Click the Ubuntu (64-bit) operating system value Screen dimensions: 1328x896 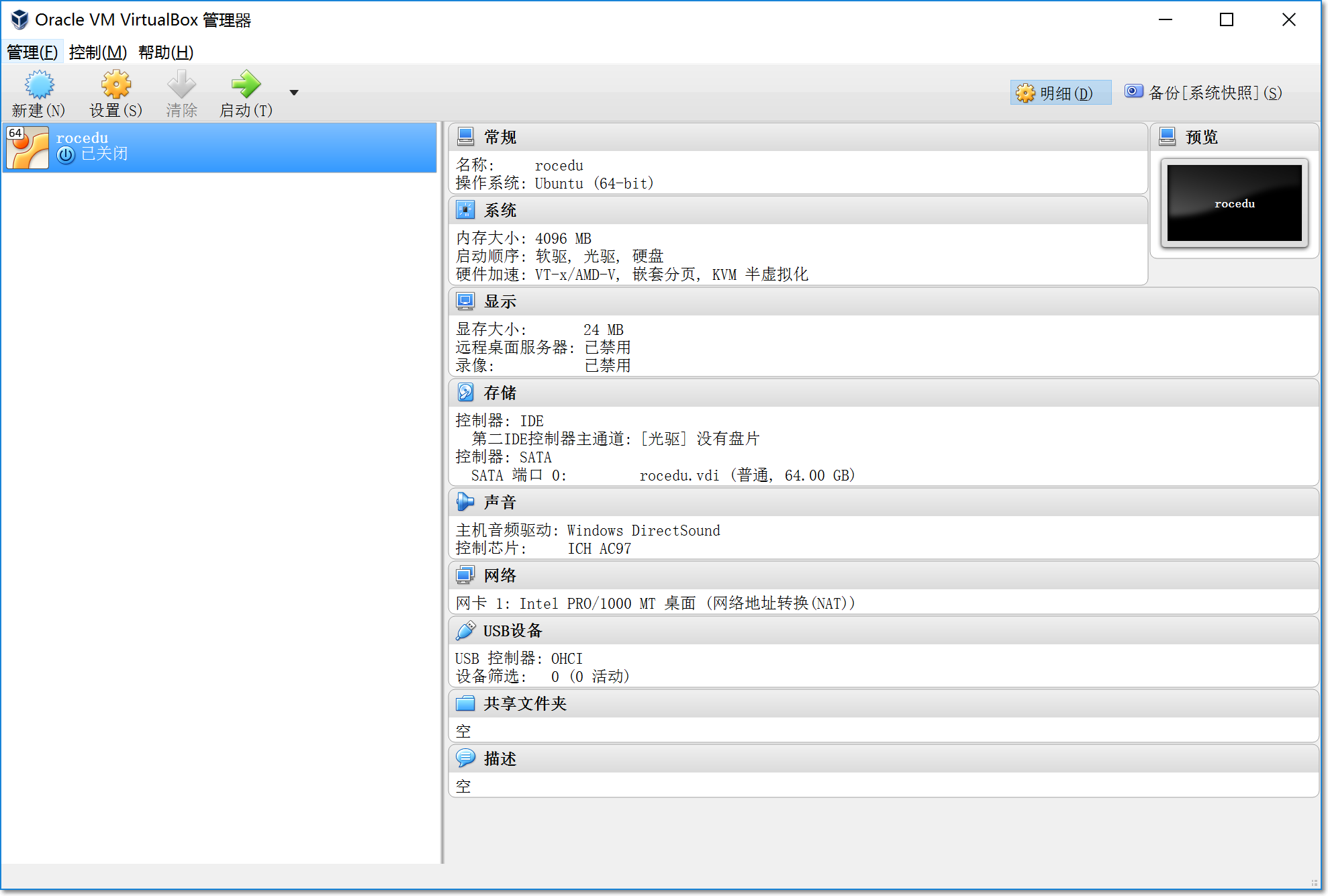coord(594,183)
